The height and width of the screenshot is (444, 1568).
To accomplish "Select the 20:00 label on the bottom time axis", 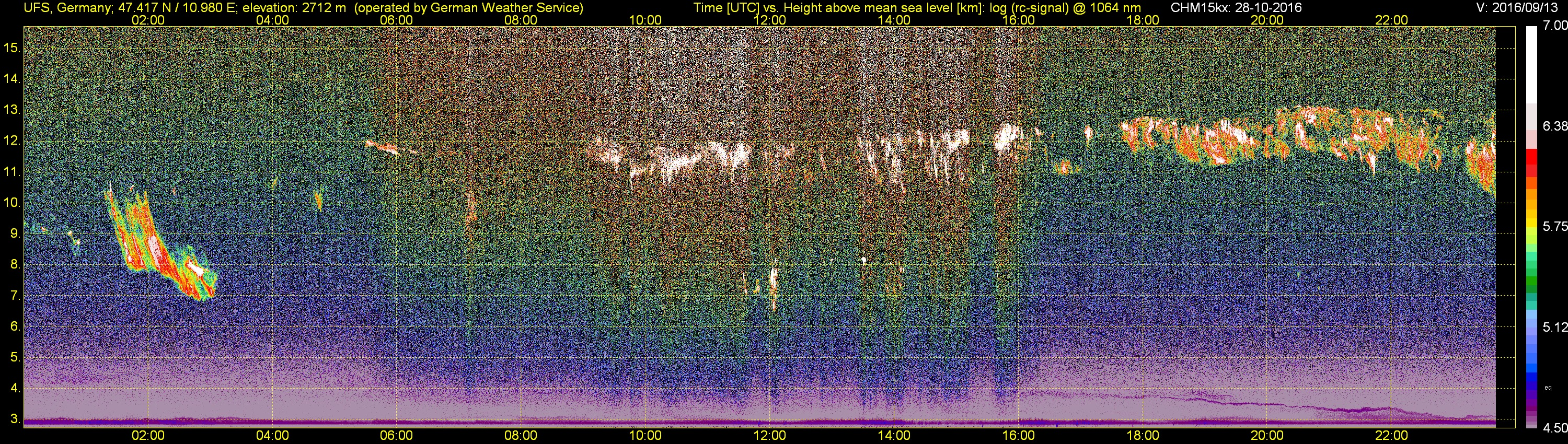I will click(x=1267, y=436).
